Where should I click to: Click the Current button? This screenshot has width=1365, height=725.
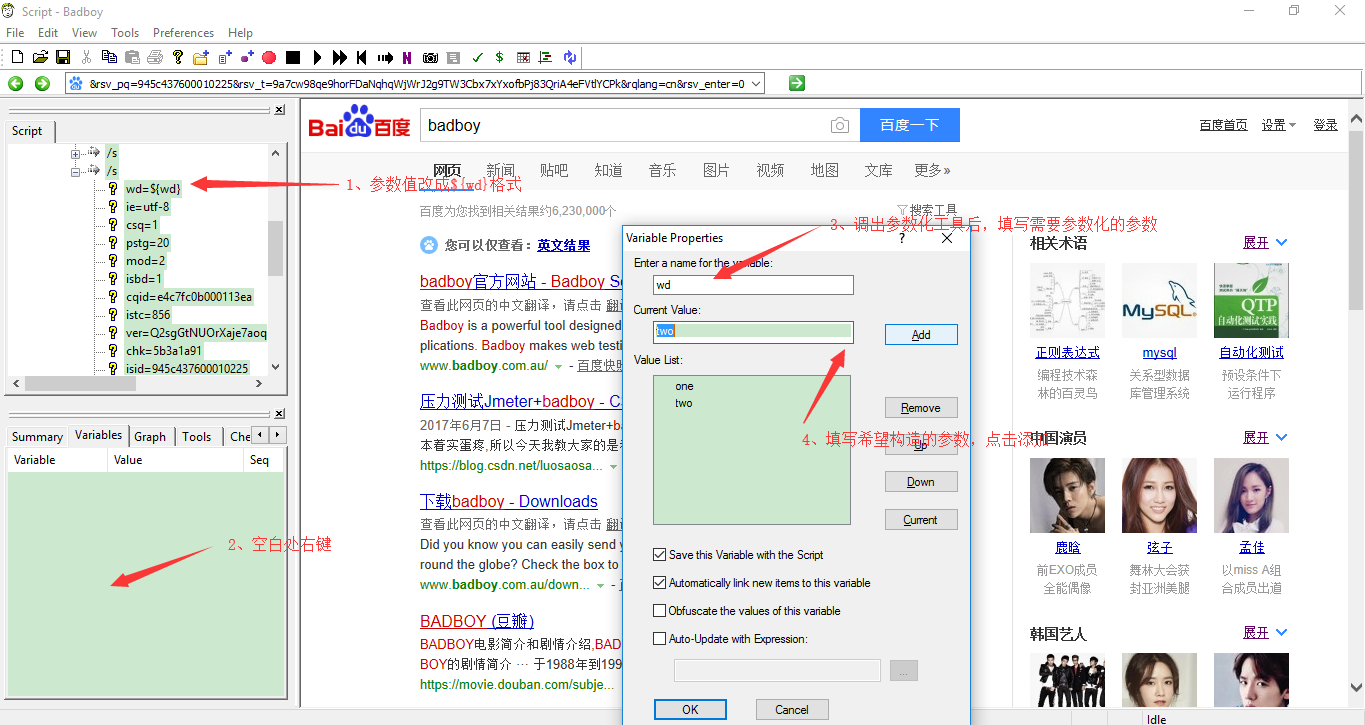point(921,520)
